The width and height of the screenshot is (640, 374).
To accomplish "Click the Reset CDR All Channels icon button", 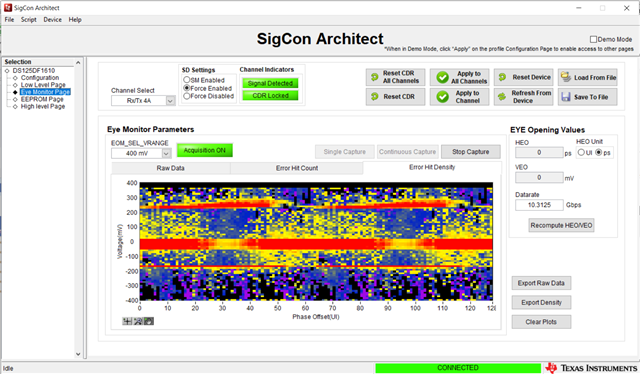I will [x=396, y=77].
